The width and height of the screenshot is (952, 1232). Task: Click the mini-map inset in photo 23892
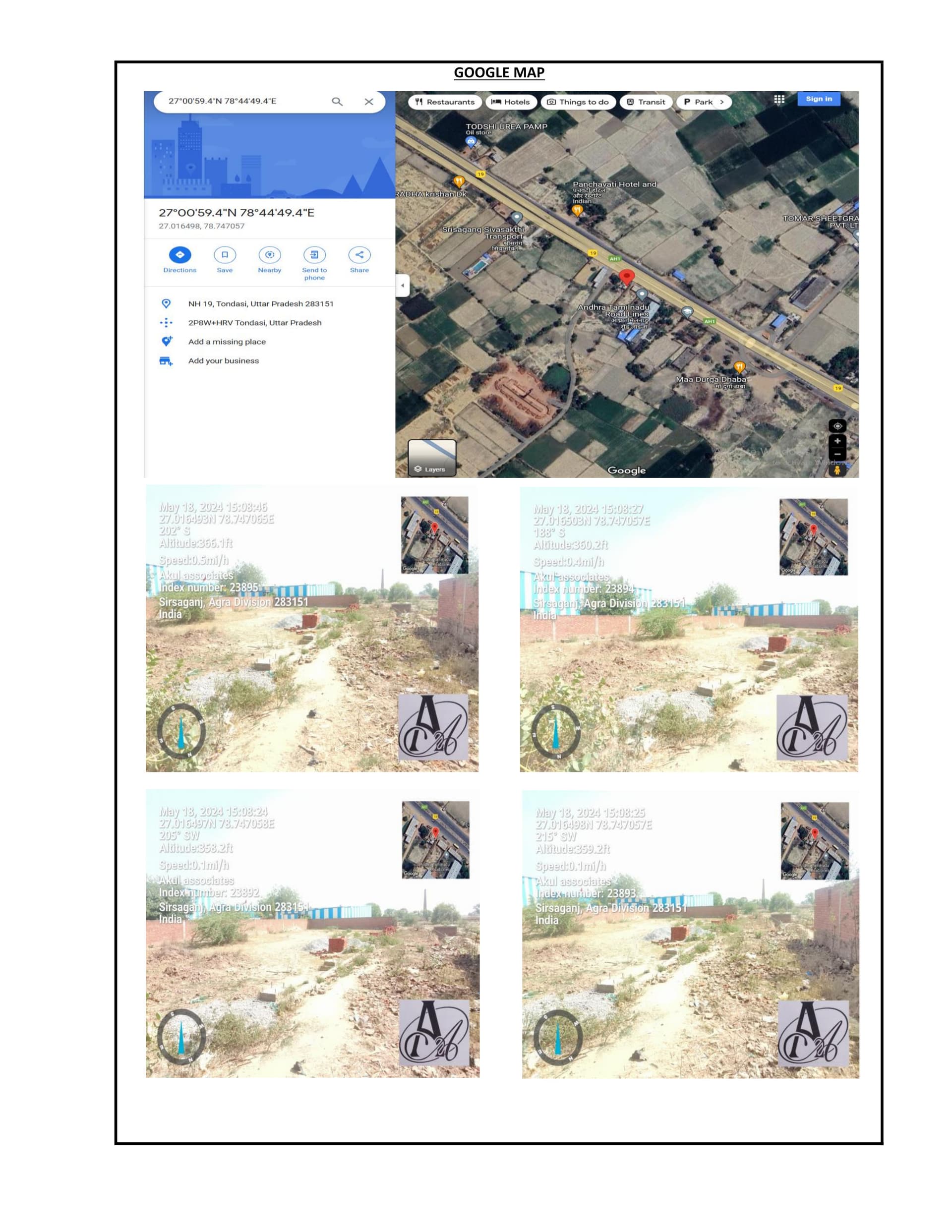click(435, 839)
